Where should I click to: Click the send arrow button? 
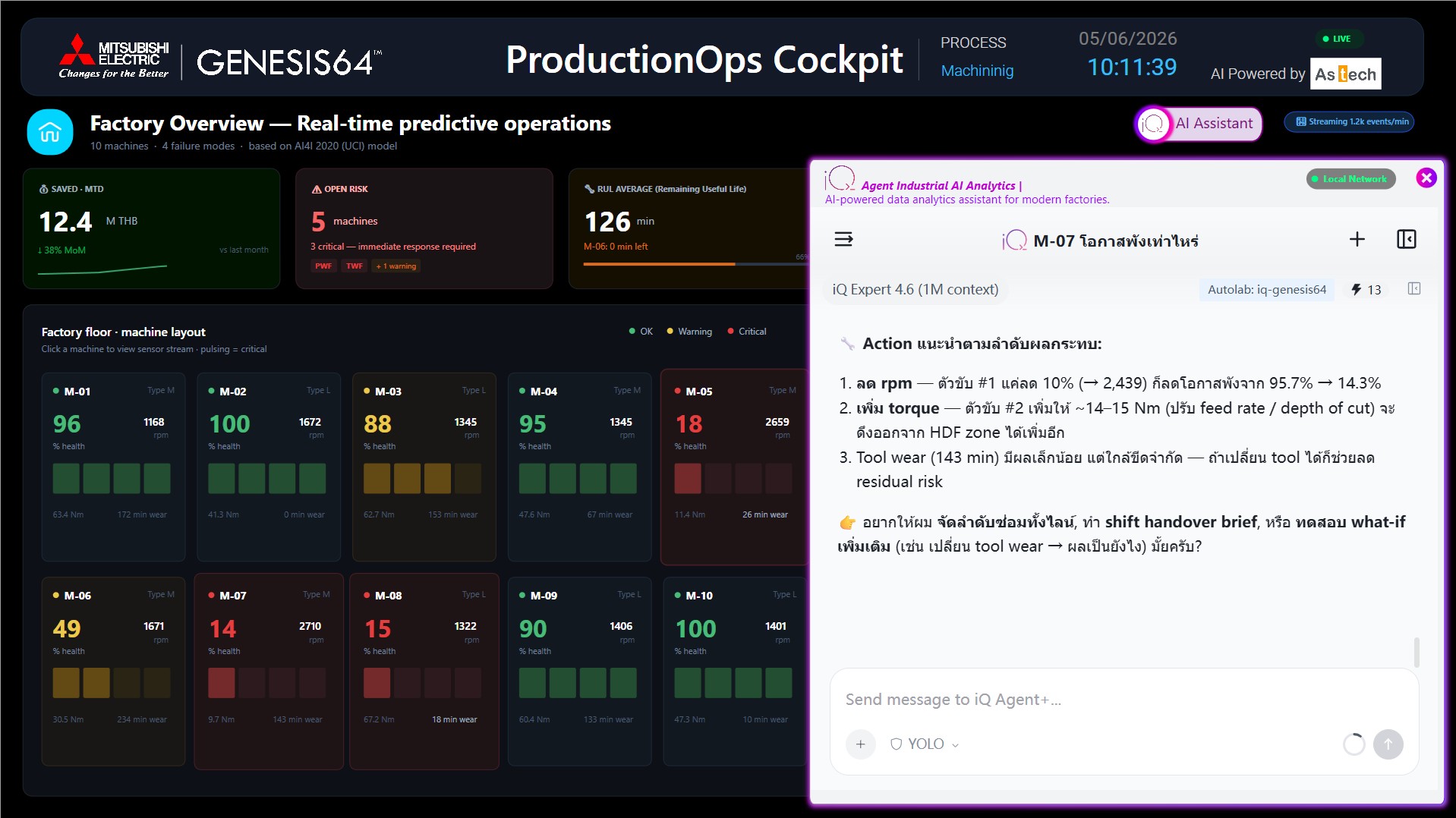click(1388, 744)
